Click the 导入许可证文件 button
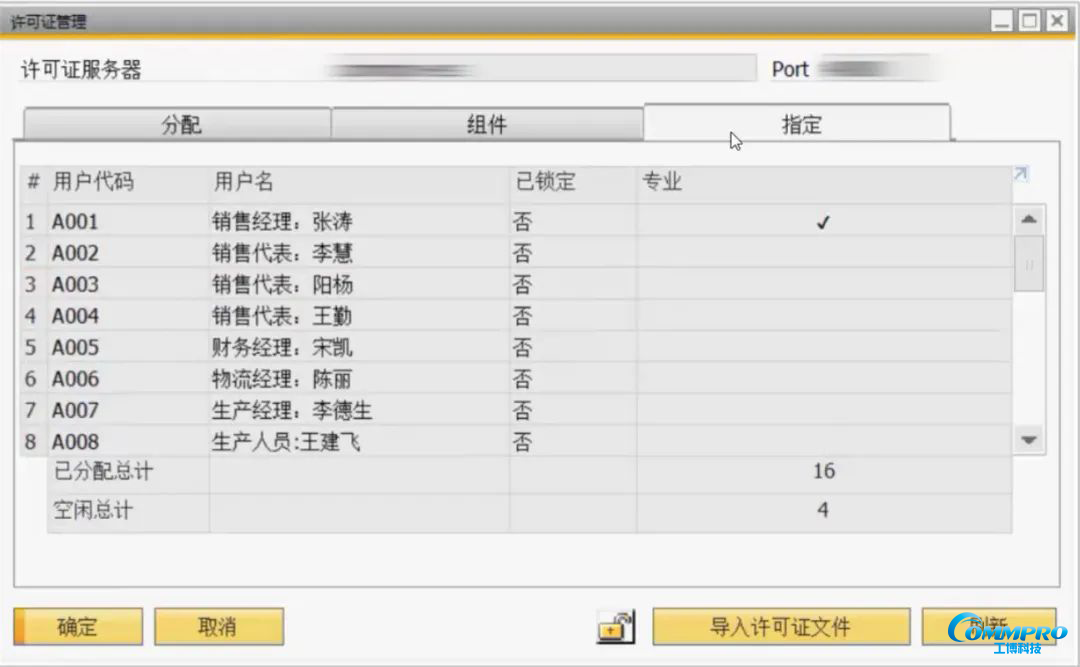Screen dimensions: 1080x667 [780, 626]
